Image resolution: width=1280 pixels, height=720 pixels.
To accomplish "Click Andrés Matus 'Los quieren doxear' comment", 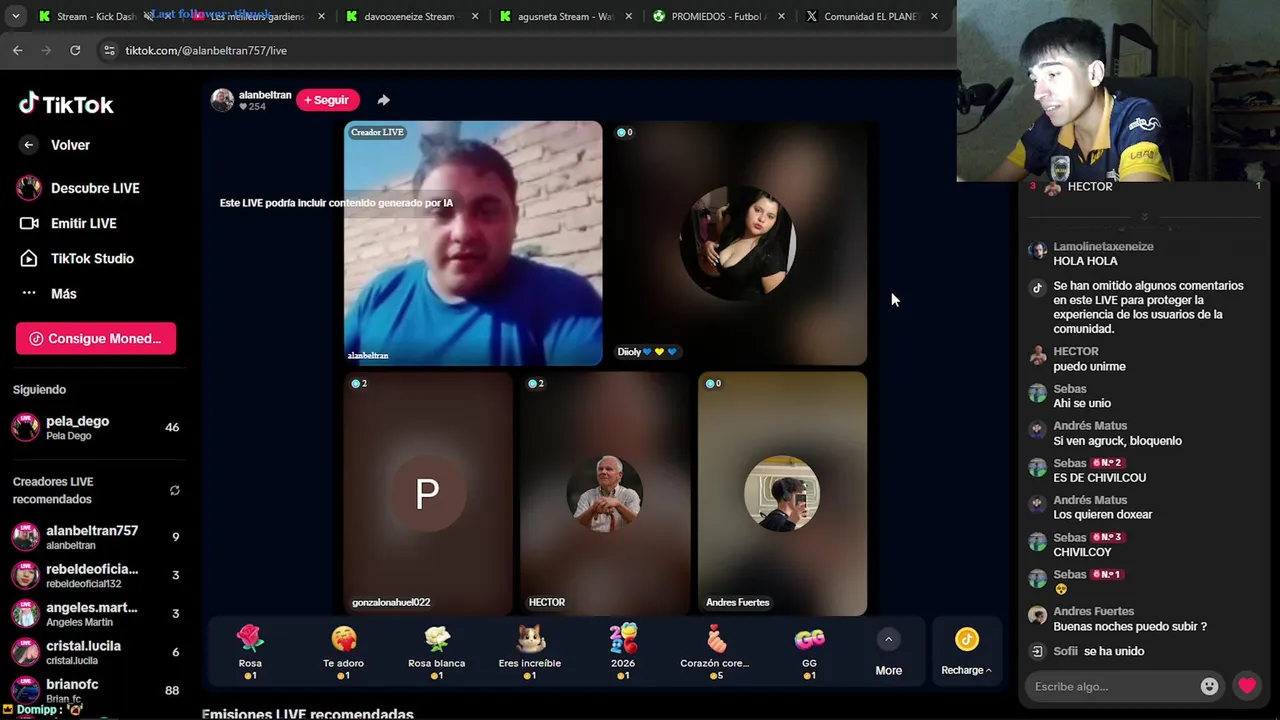I will coord(1103,514).
